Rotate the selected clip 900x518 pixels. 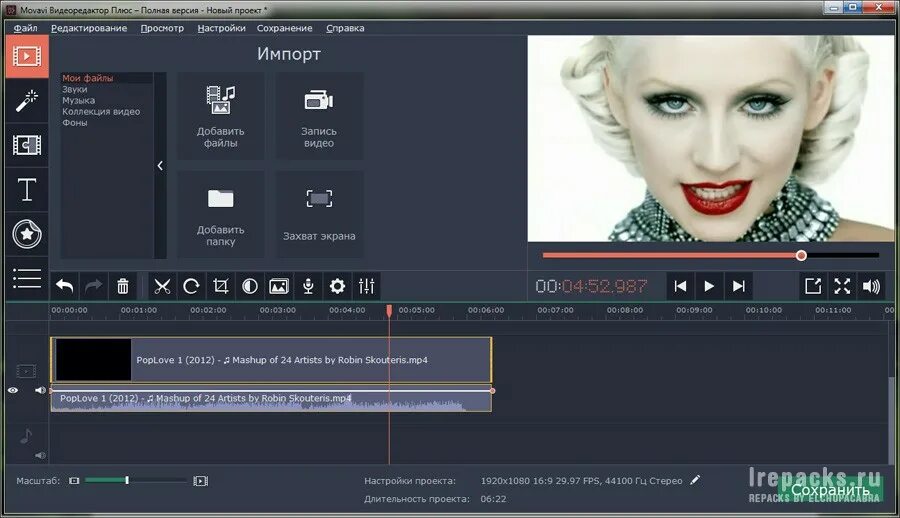pos(191,286)
